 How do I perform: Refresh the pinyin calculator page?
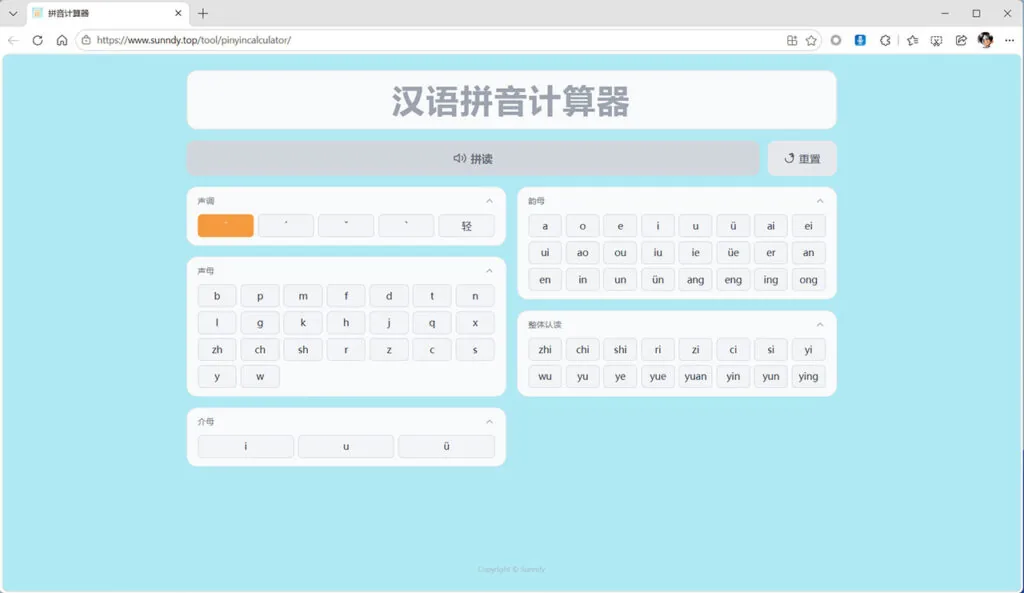click(37, 40)
